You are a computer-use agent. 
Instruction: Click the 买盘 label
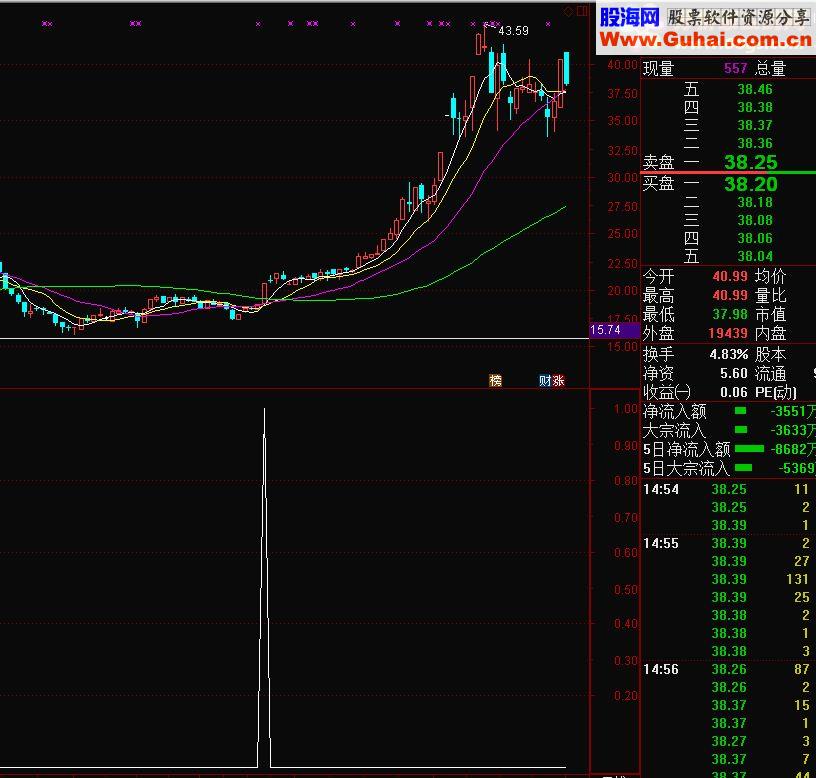pyautogui.click(x=658, y=183)
